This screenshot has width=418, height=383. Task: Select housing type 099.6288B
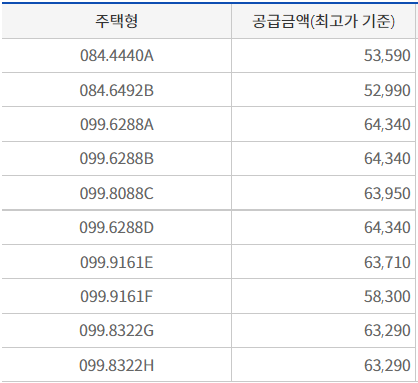coord(117,158)
